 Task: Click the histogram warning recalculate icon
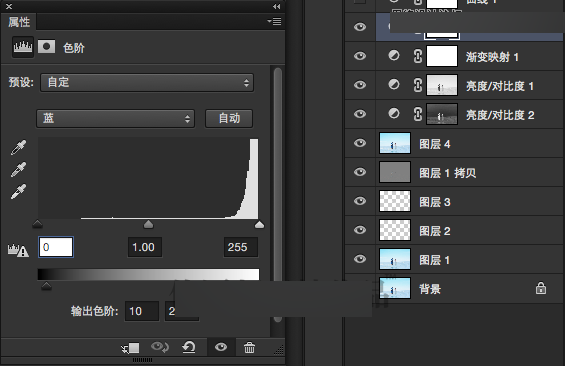(x=18, y=250)
